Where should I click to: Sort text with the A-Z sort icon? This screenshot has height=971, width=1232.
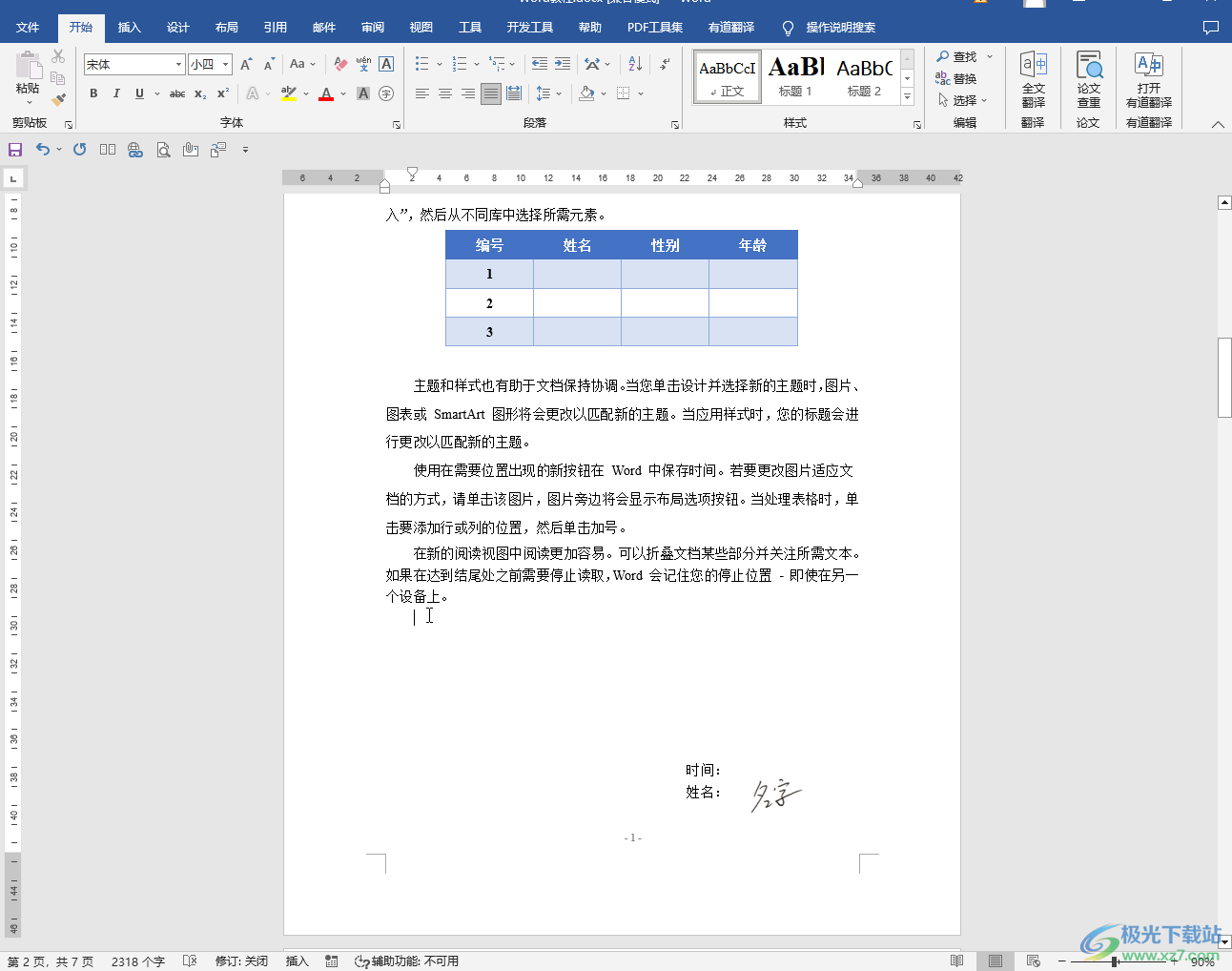coord(635,64)
